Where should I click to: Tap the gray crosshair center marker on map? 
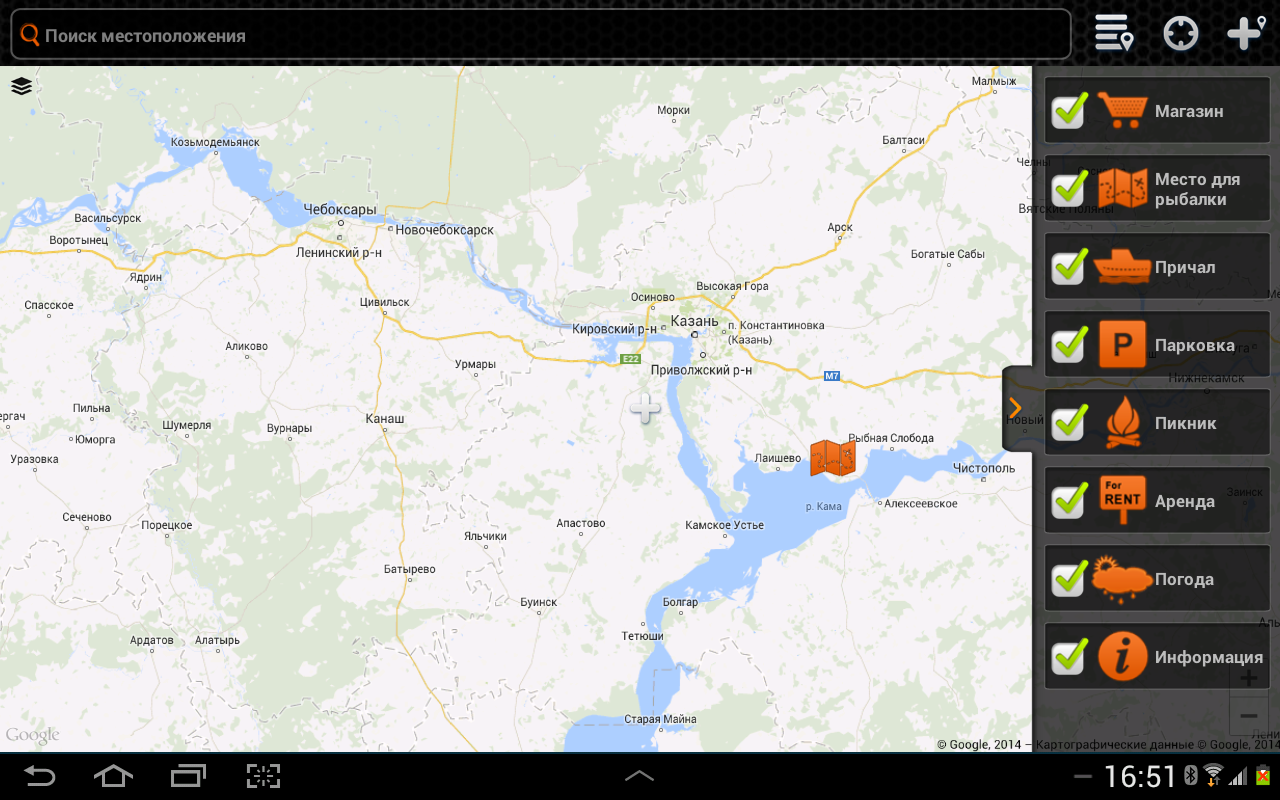[x=645, y=408]
